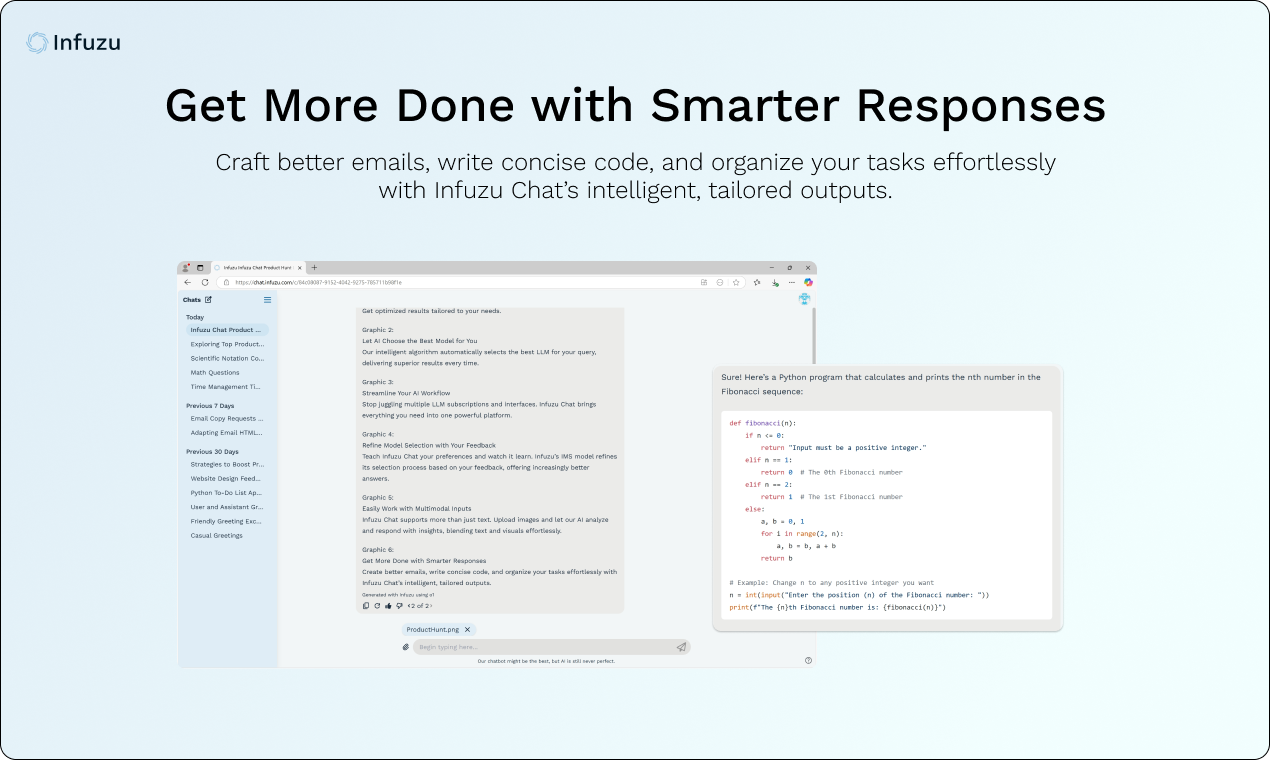The image size is (1270, 760).
Task: Go to next response version arrow
Action: 431,606
